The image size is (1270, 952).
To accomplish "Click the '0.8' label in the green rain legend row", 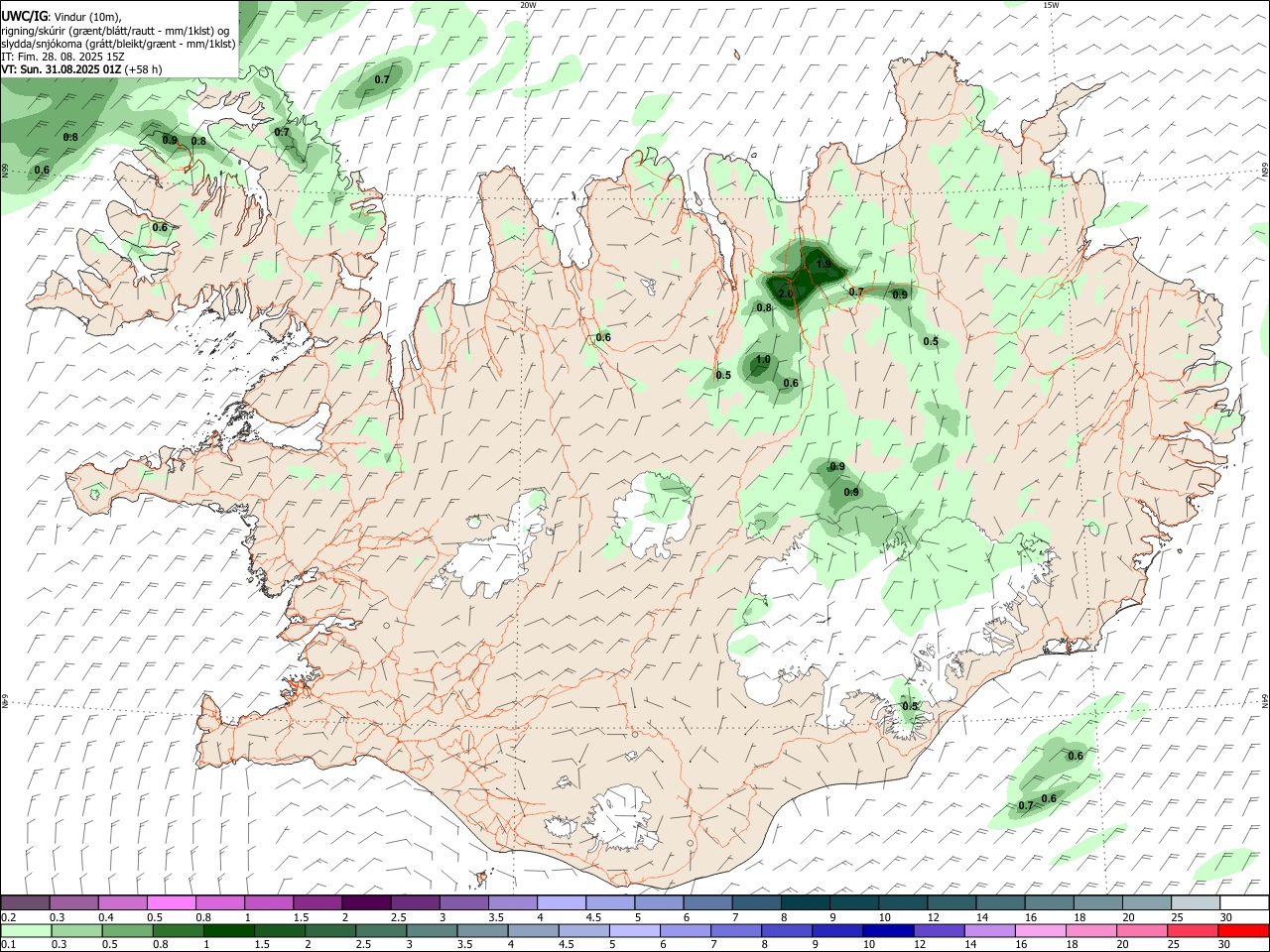I will pos(160,944).
